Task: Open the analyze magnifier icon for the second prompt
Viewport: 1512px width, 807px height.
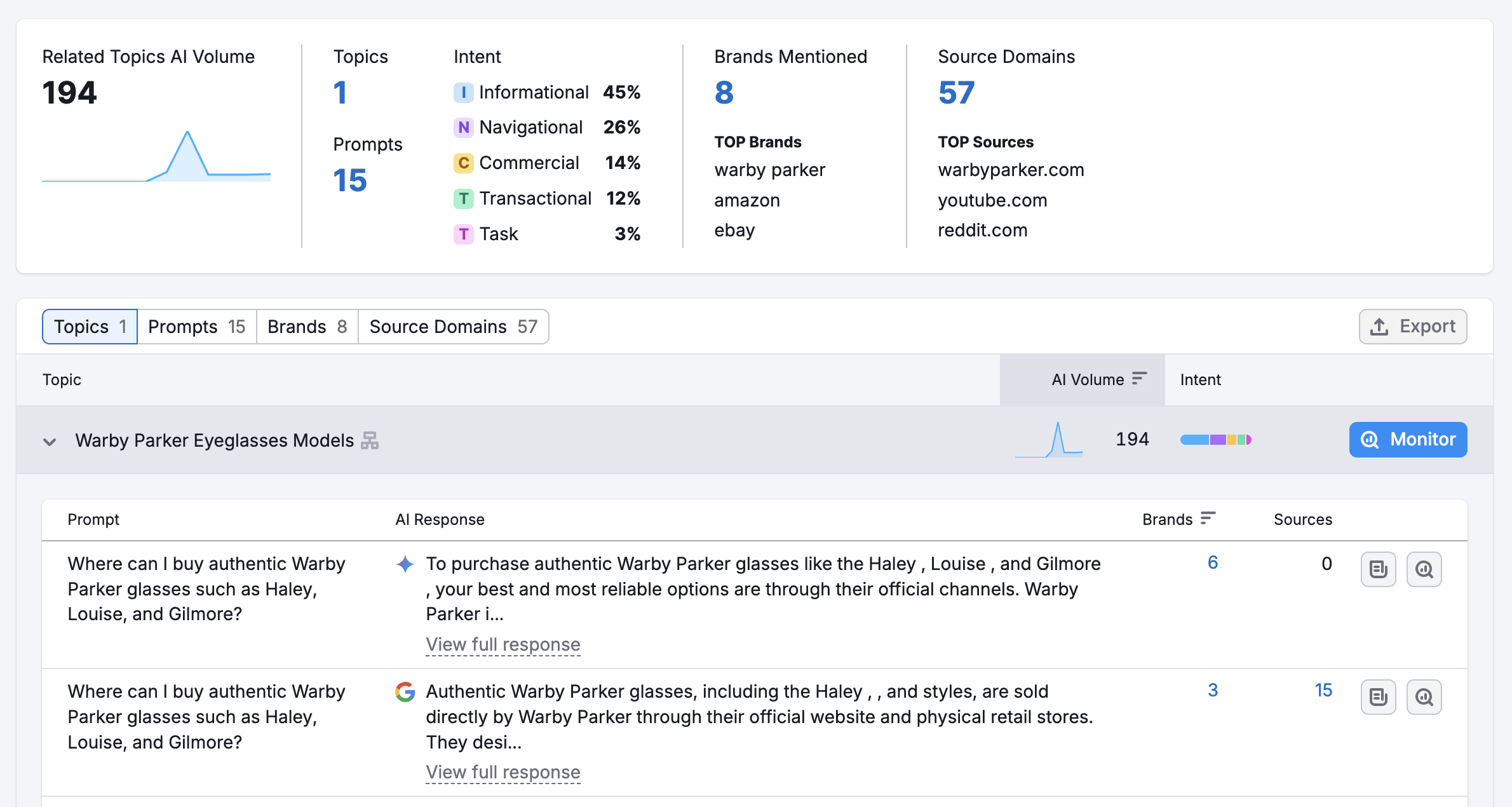Action: pos(1424,697)
